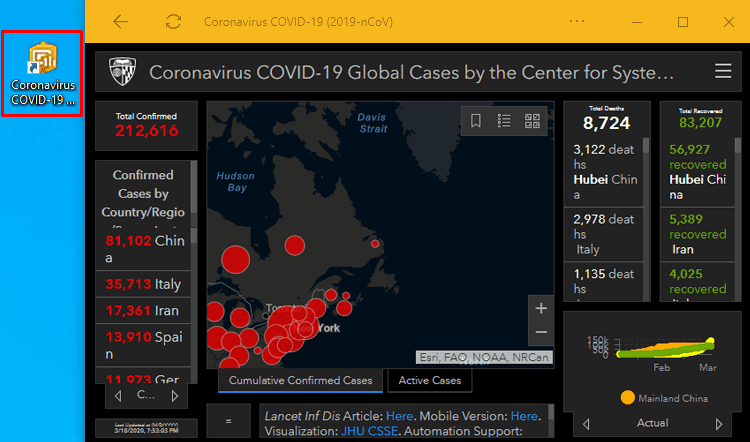Show the map legend list
The height and width of the screenshot is (442, 750).
coord(504,121)
